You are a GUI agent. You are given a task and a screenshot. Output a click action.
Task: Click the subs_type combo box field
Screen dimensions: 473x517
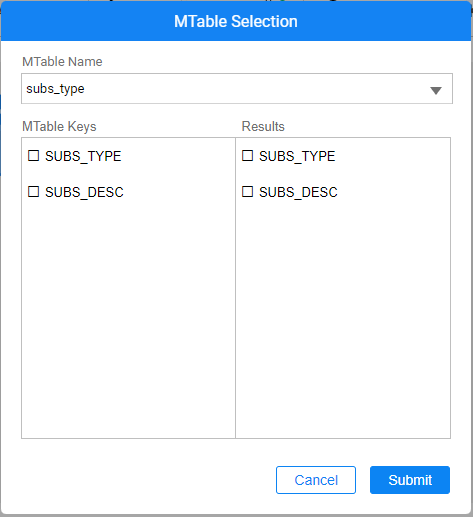click(x=237, y=89)
